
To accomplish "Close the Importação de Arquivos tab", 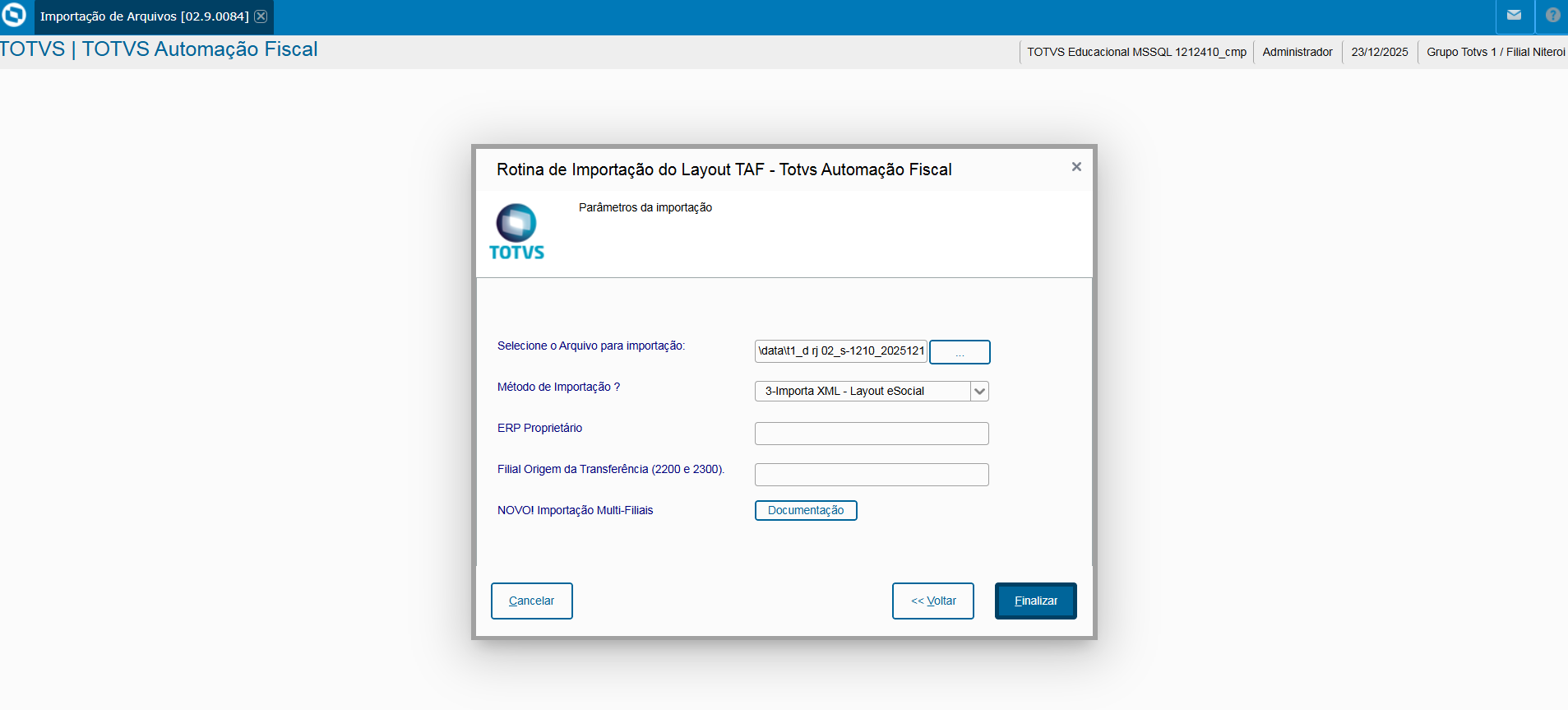I will tap(261, 16).
